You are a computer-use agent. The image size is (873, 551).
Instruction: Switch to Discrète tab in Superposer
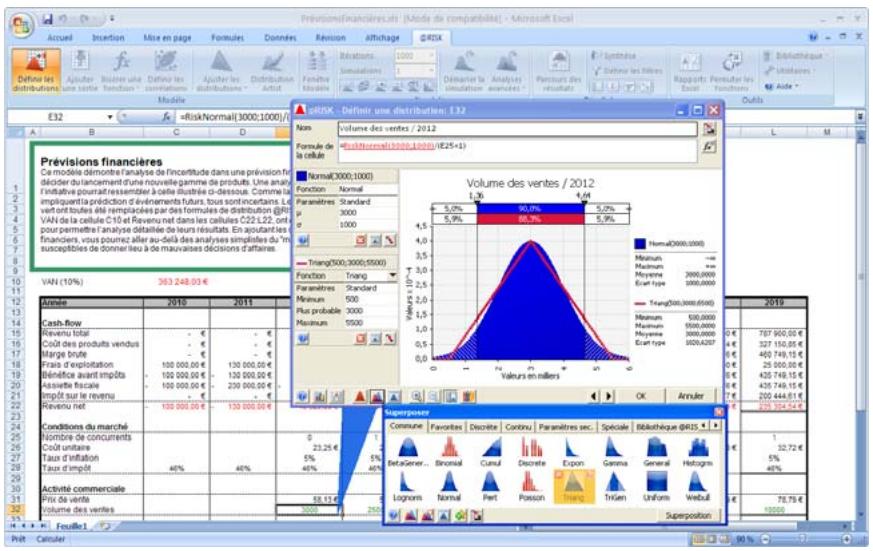click(483, 427)
